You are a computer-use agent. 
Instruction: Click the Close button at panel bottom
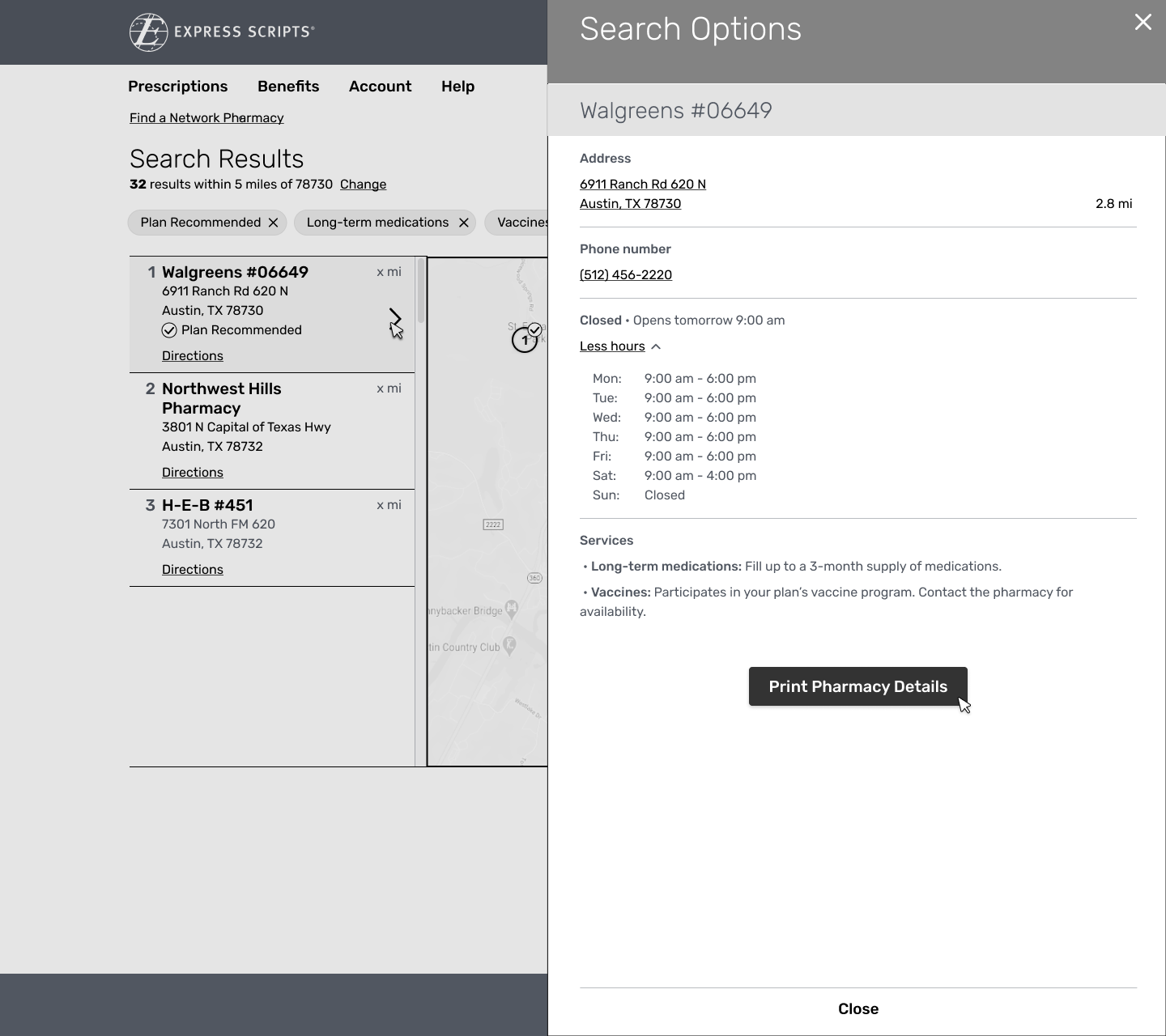coord(858,1009)
